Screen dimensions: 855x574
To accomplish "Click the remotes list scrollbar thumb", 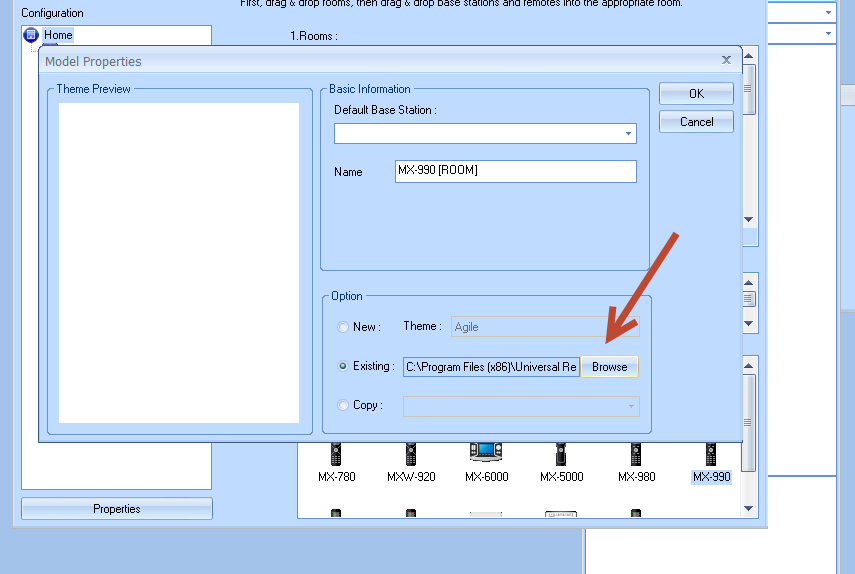I will pos(749,423).
